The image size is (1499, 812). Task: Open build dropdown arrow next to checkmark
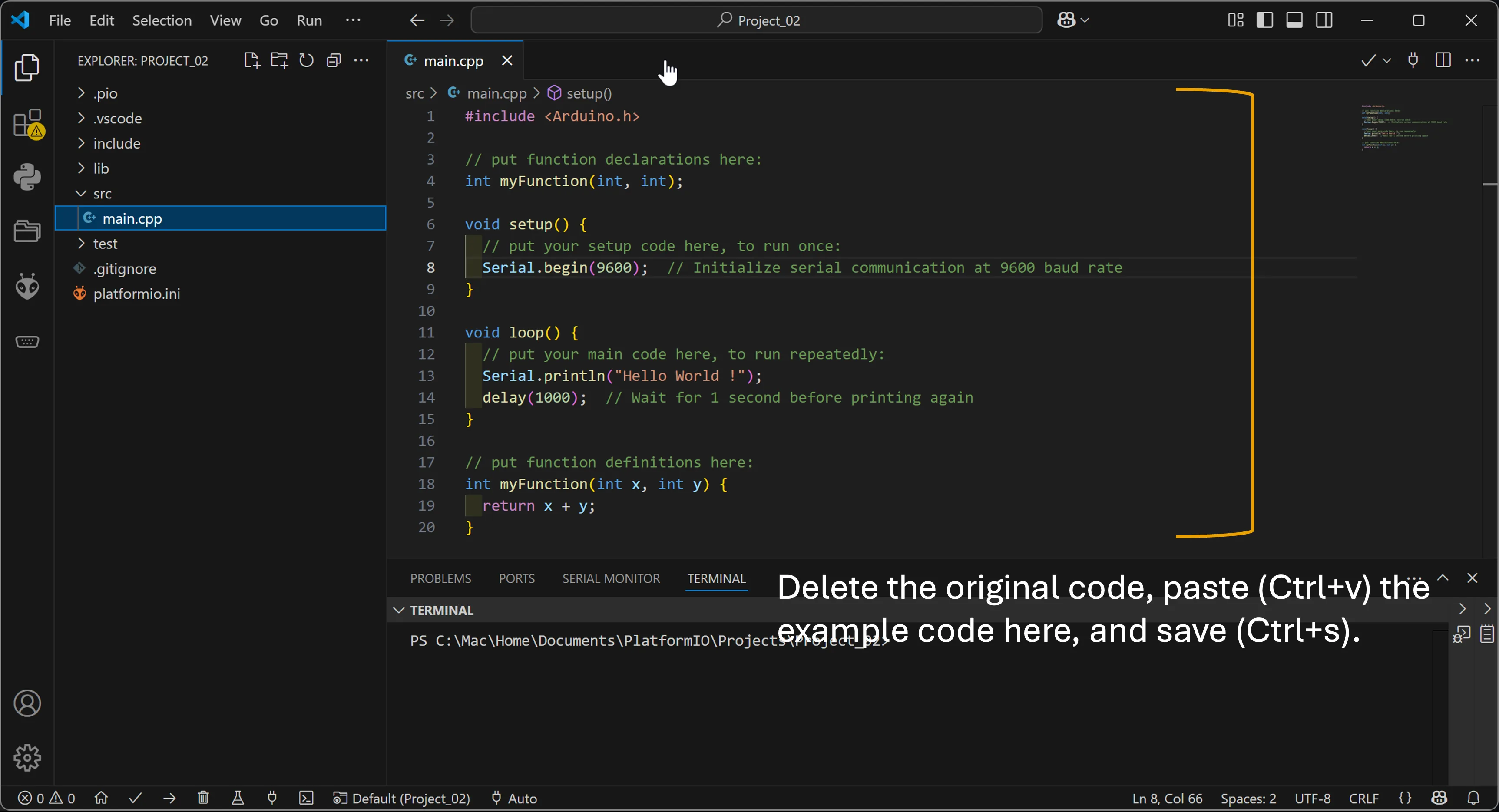pos(1386,60)
